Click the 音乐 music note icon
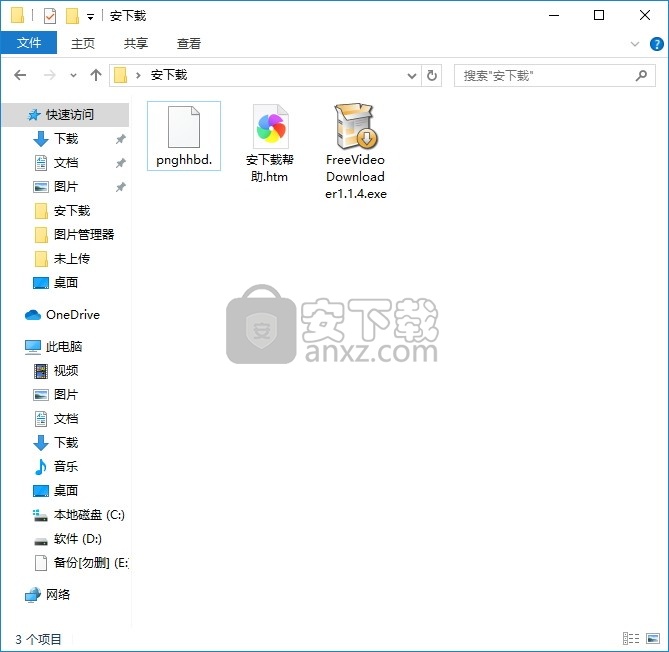Screen dimensions: 669x652 coord(41,466)
